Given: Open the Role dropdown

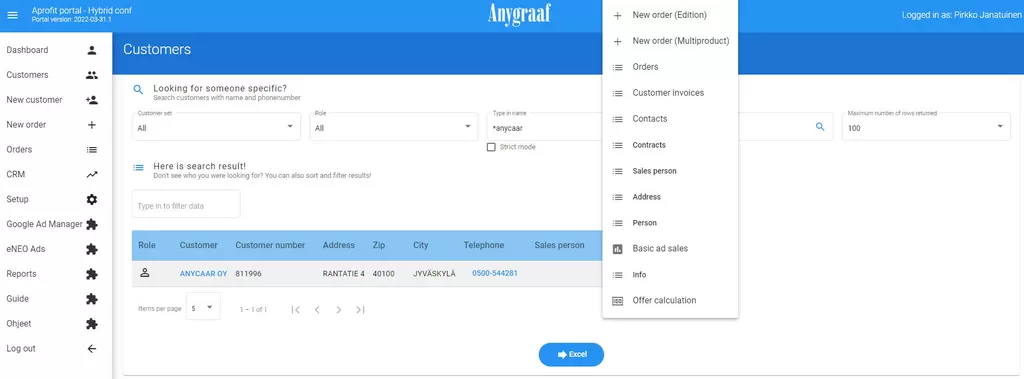Looking at the screenshot, I should [394, 126].
